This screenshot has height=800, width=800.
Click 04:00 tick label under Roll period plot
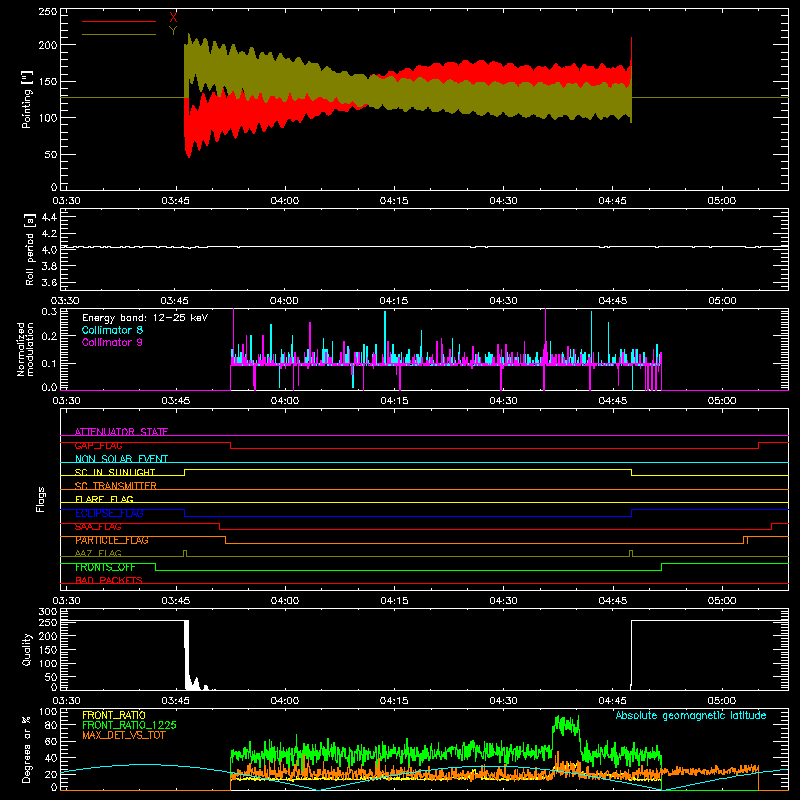click(284, 301)
